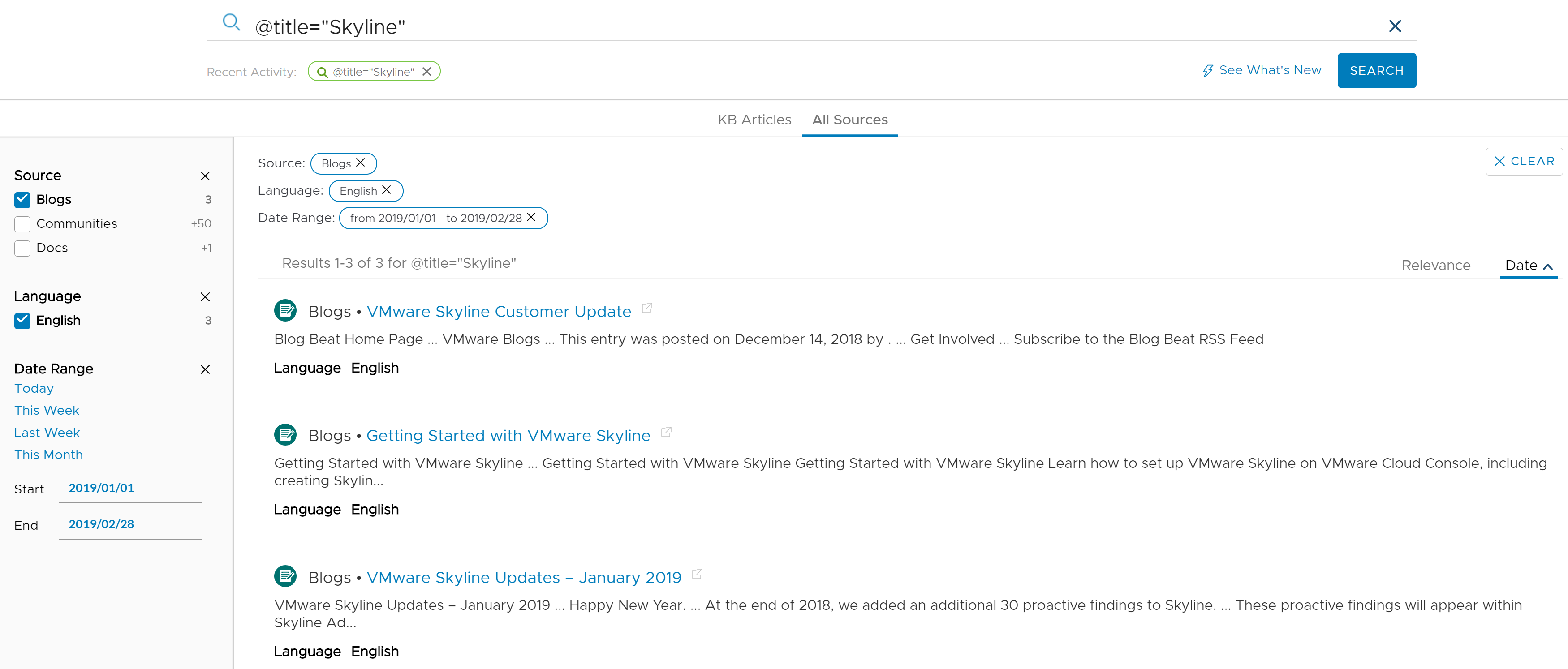Click the See What's New lightning icon

pyautogui.click(x=1208, y=71)
